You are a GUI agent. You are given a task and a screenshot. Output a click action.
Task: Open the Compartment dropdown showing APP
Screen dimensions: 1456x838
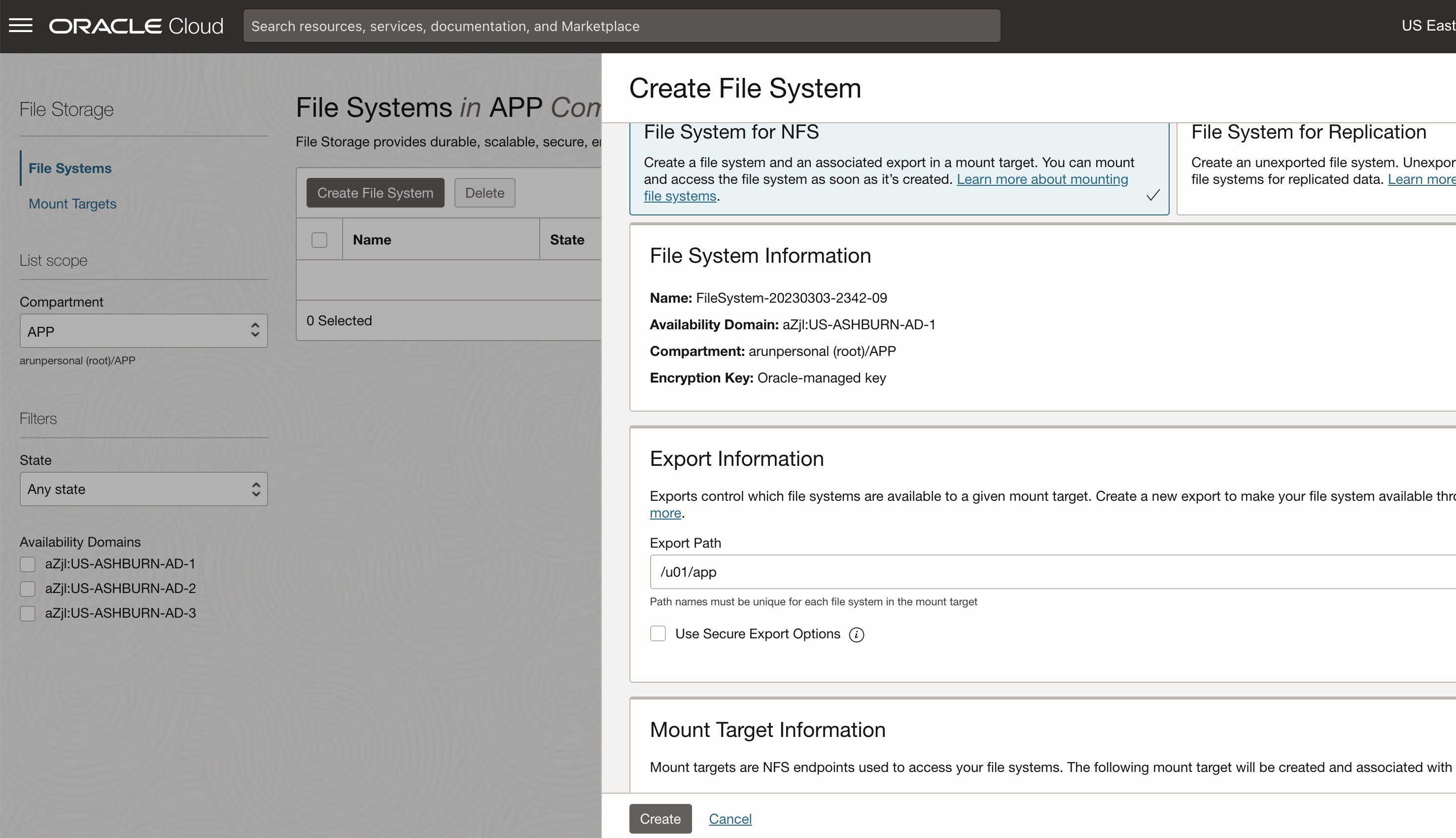(143, 331)
